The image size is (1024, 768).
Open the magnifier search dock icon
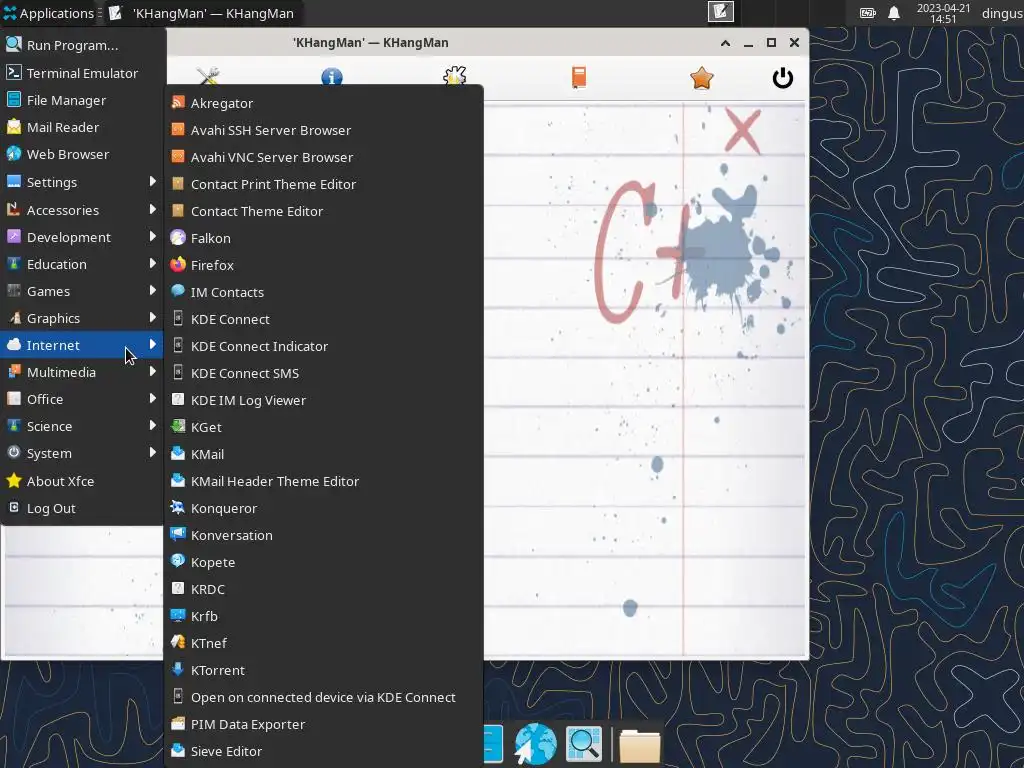(x=584, y=744)
